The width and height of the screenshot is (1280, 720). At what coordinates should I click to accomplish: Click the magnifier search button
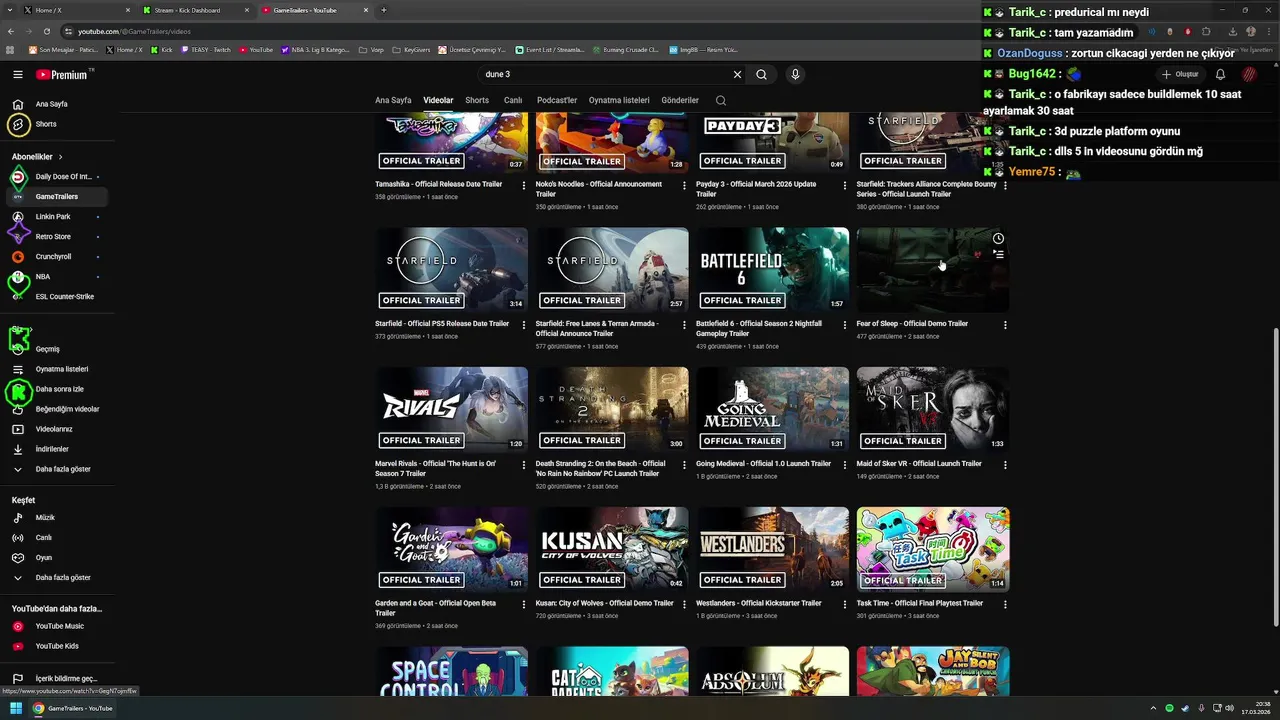pyautogui.click(x=762, y=75)
